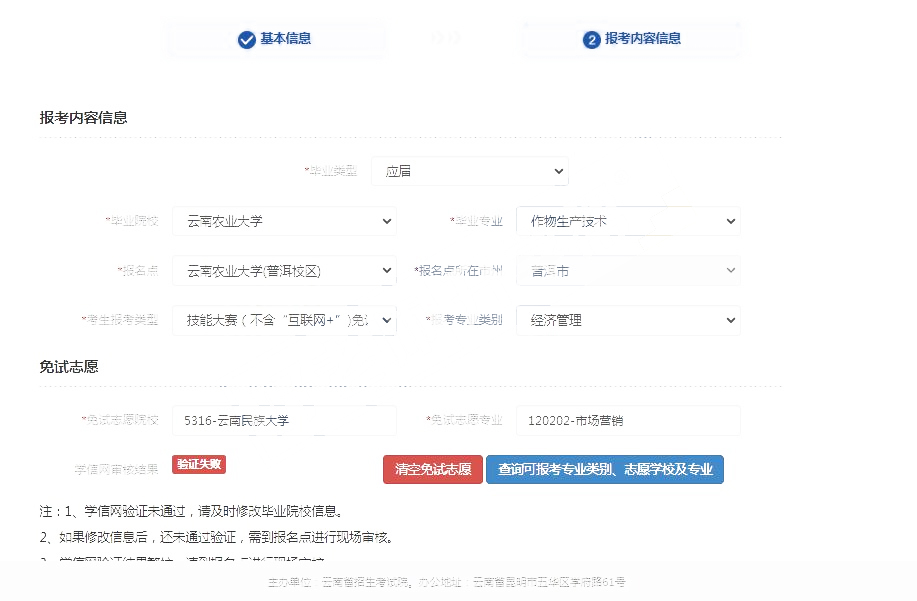
Task: Click the 免试志愿专业 field with 120202-市场营销
Action: point(628,421)
